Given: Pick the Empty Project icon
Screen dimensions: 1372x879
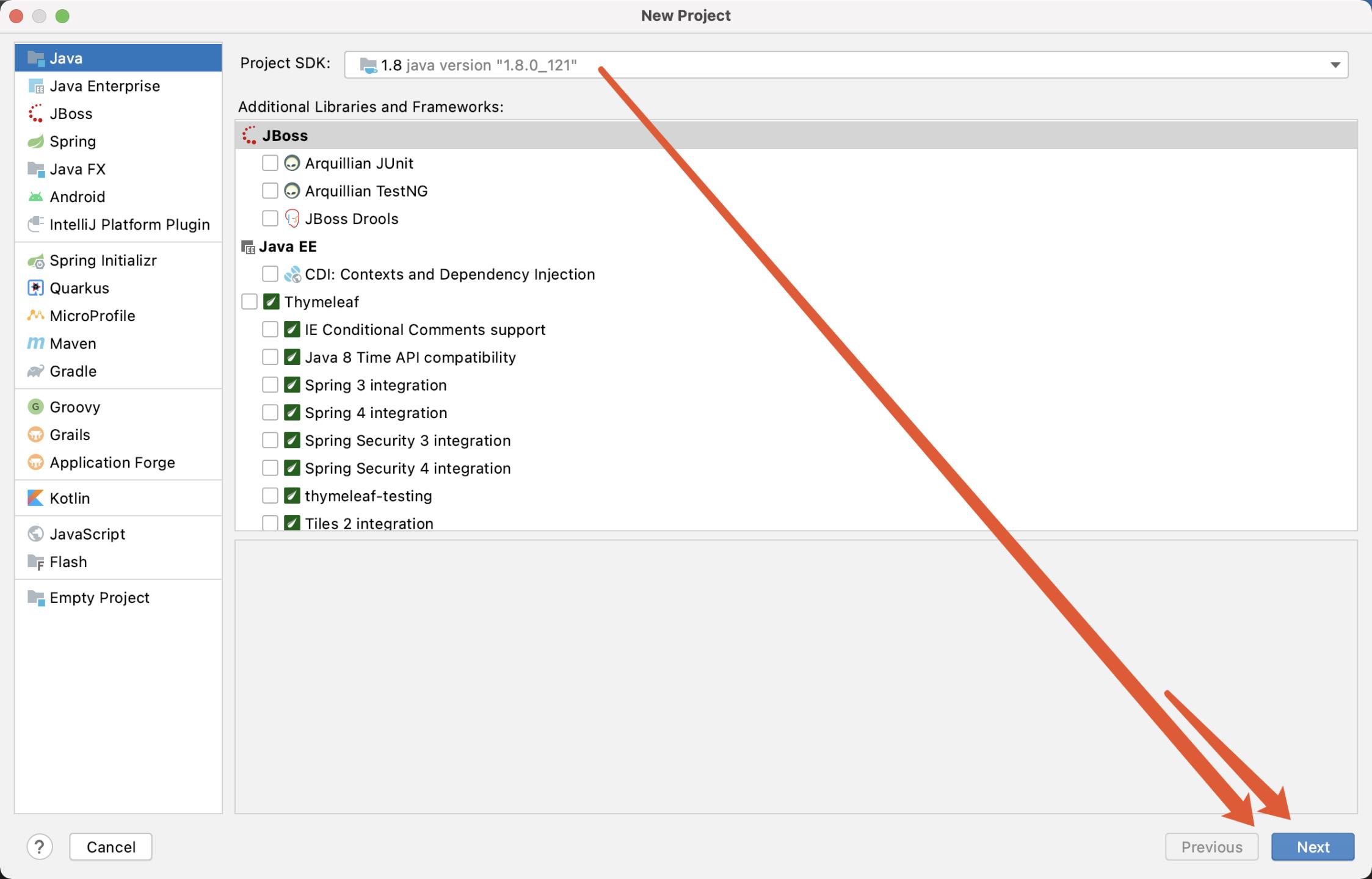Looking at the screenshot, I should [36, 598].
